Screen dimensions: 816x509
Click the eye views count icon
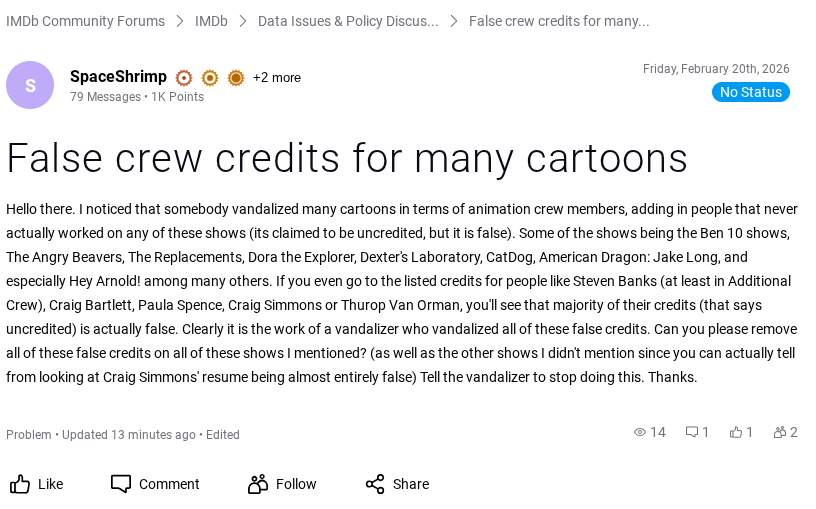pyautogui.click(x=640, y=432)
